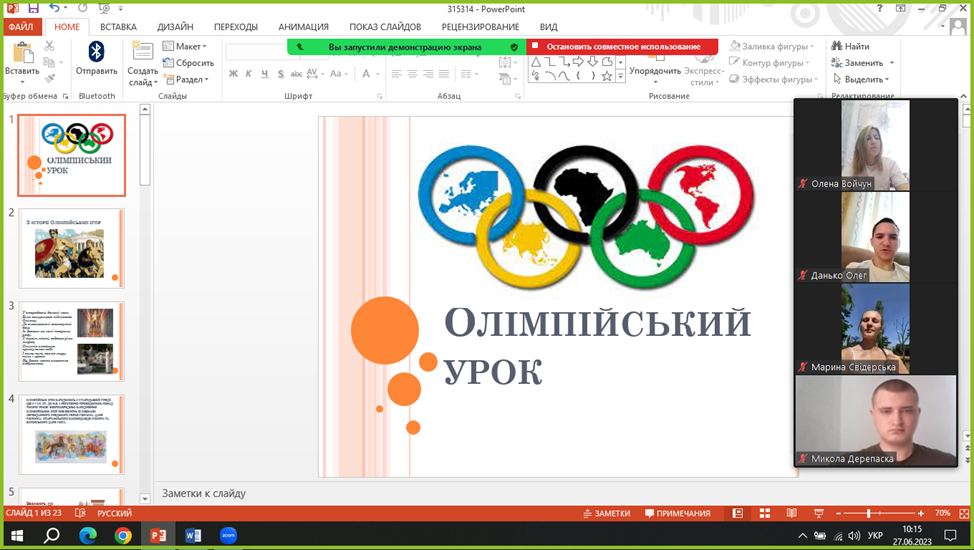974x550 pixels.
Task: Open the slide sorter view
Action: click(764, 513)
